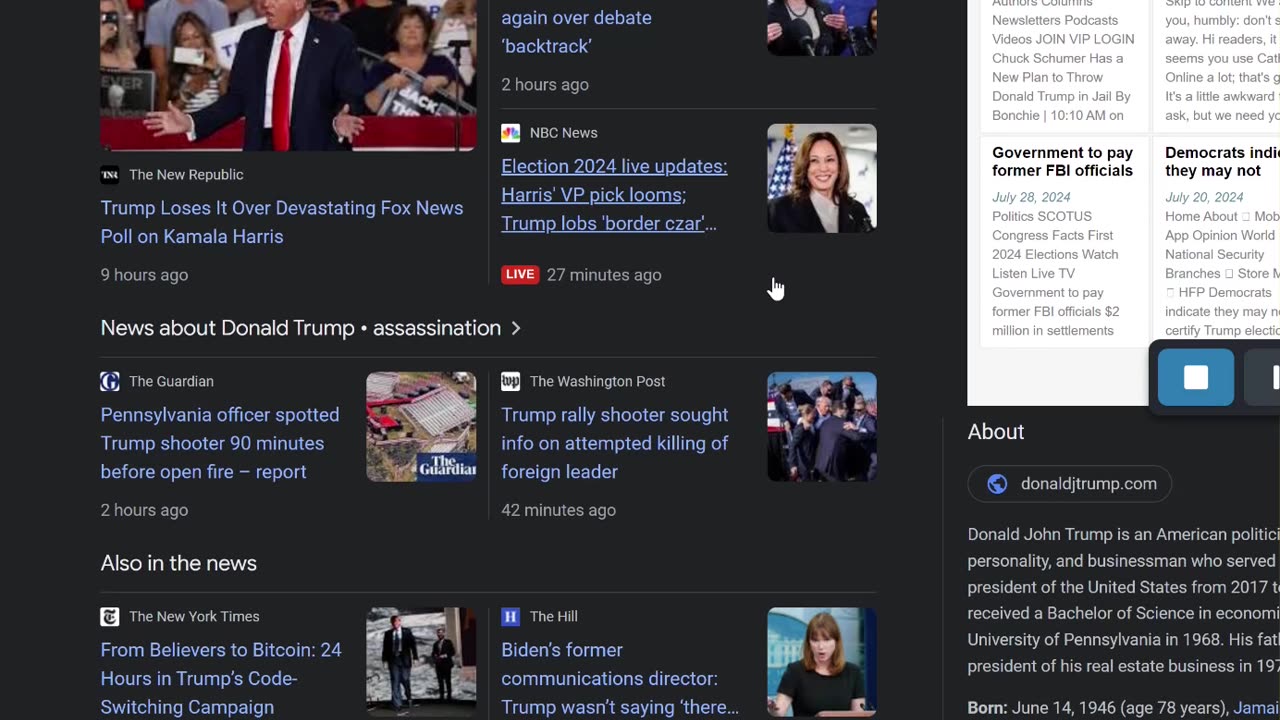Click the '42 minutes ago' timestamp
The height and width of the screenshot is (720, 1280).
click(x=558, y=510)
